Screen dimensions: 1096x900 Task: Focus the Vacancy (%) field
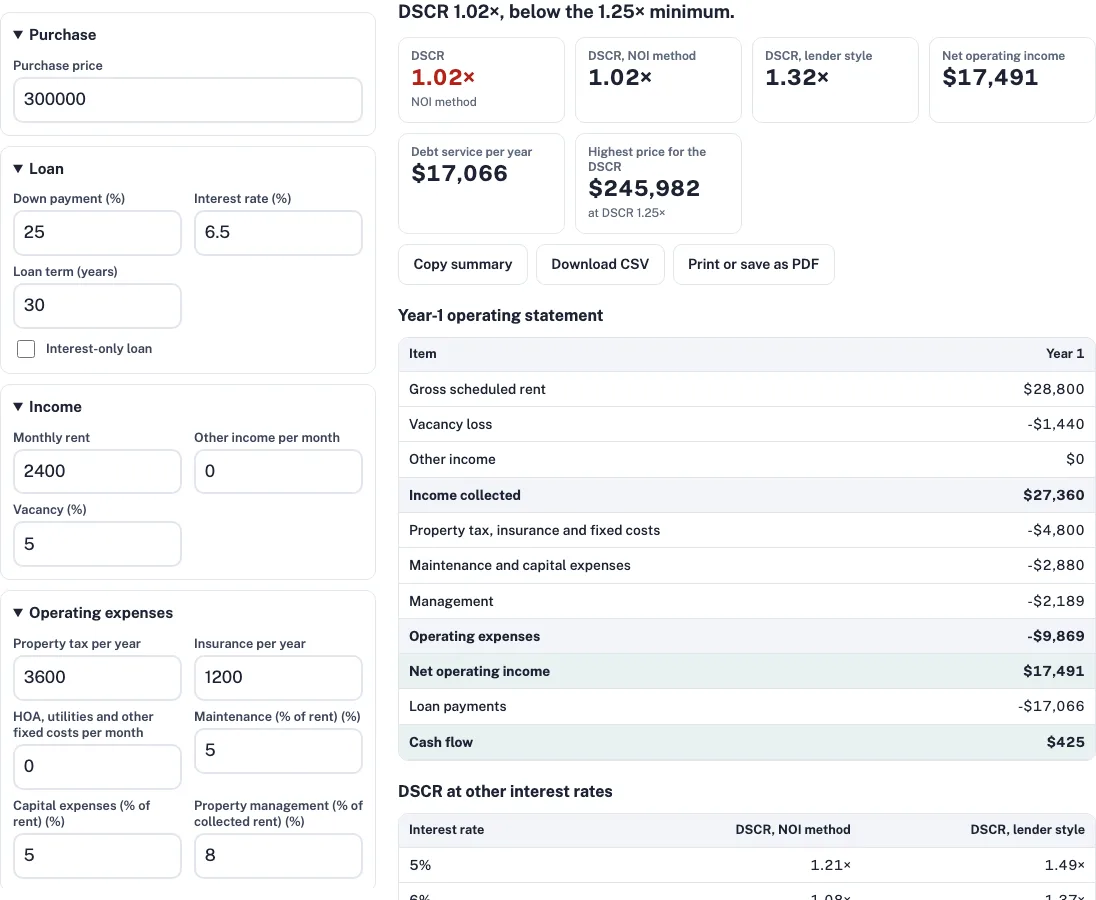[x=97, y=544]
